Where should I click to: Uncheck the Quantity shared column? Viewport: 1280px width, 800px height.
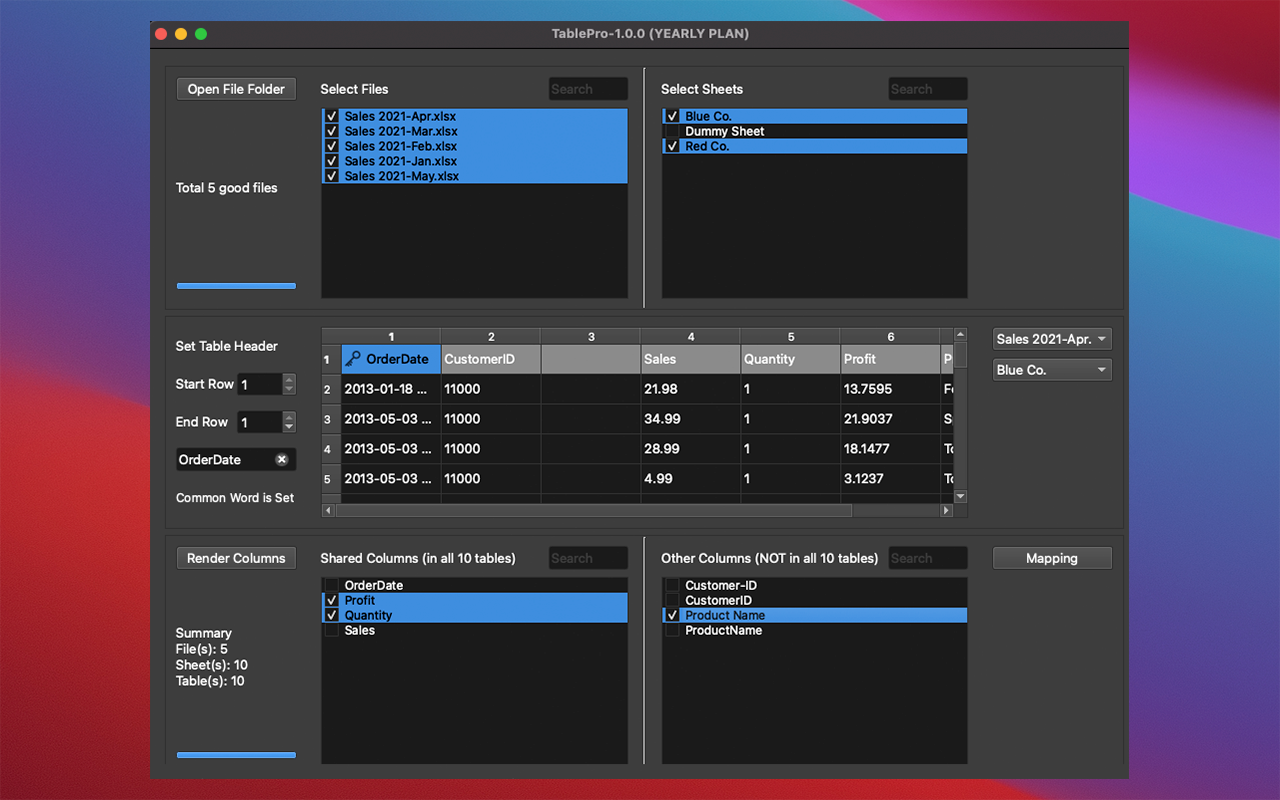[x=332, y=615]
